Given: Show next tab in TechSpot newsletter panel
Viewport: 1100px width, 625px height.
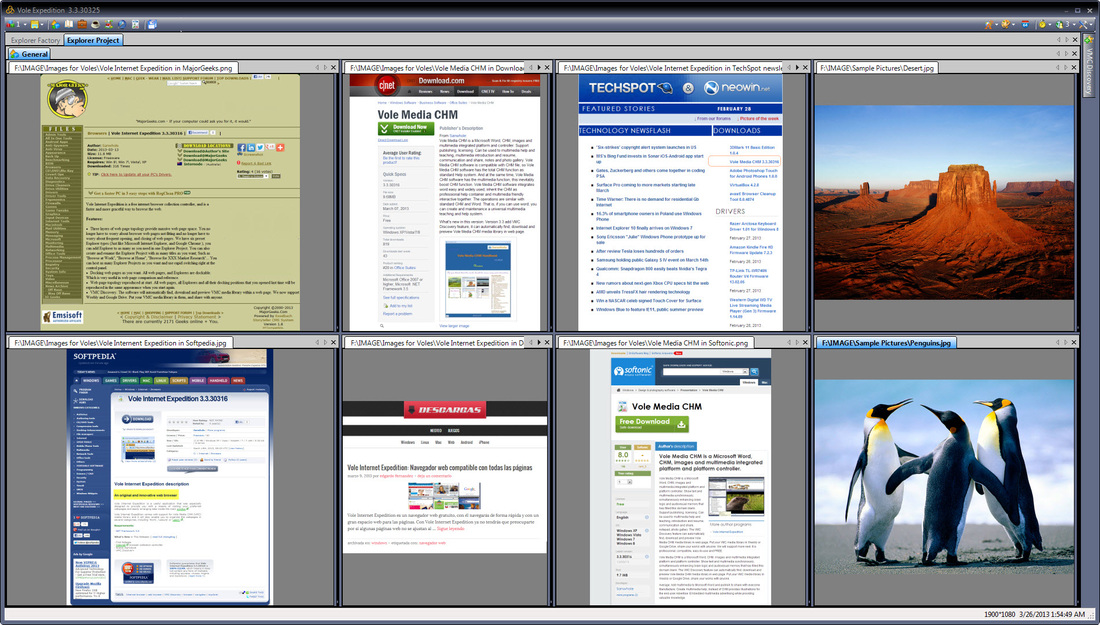Looking at the screenshot, I should click(x=797, y=68).
